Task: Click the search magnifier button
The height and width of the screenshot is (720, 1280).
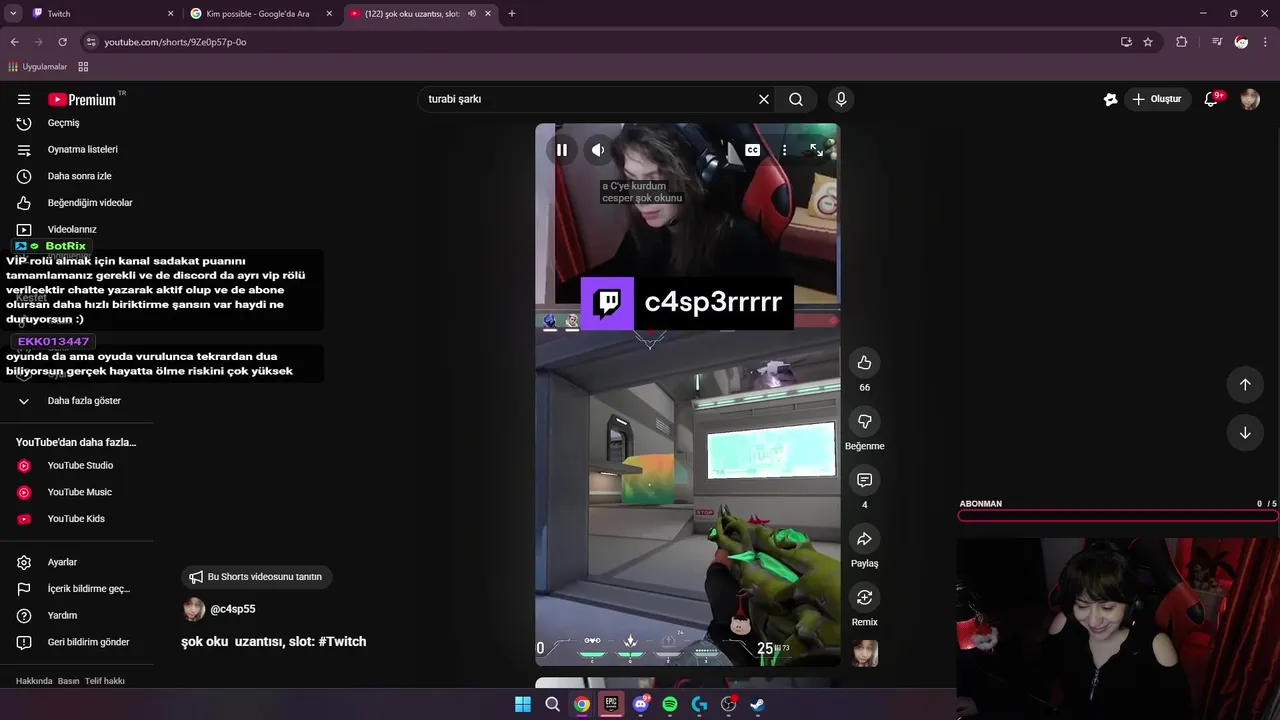Action: pos(796,99)
